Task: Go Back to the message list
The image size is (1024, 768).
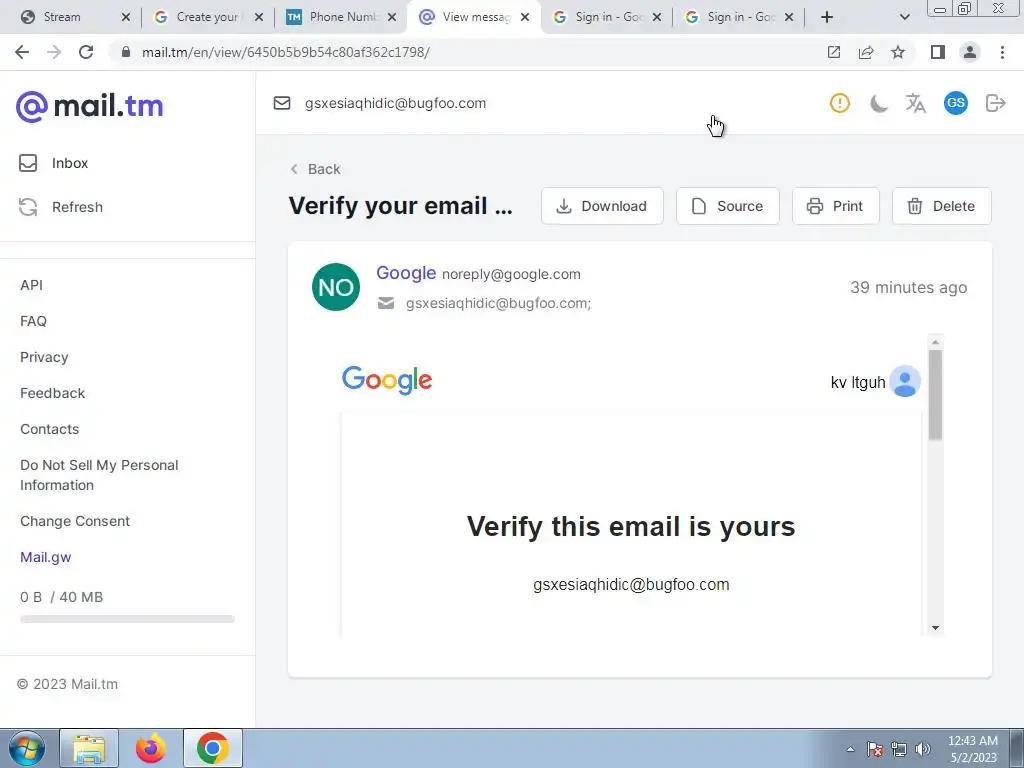Action: click(x=315, y=169)
